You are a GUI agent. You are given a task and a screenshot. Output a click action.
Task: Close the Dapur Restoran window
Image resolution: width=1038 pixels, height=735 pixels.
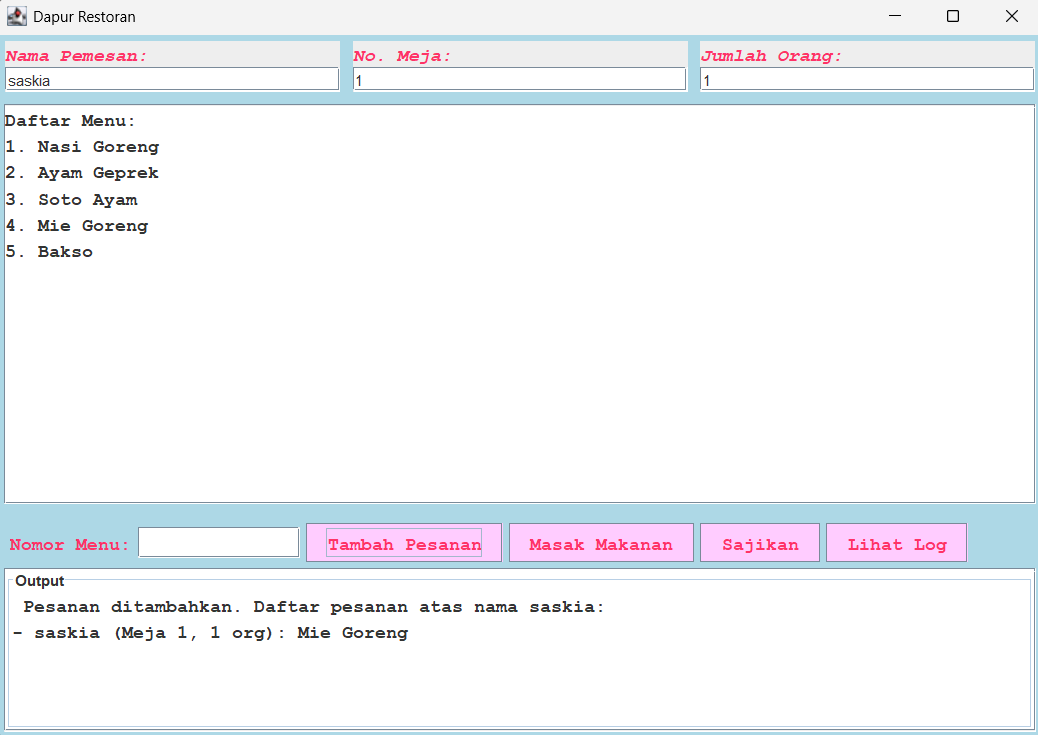(1011, 17)
